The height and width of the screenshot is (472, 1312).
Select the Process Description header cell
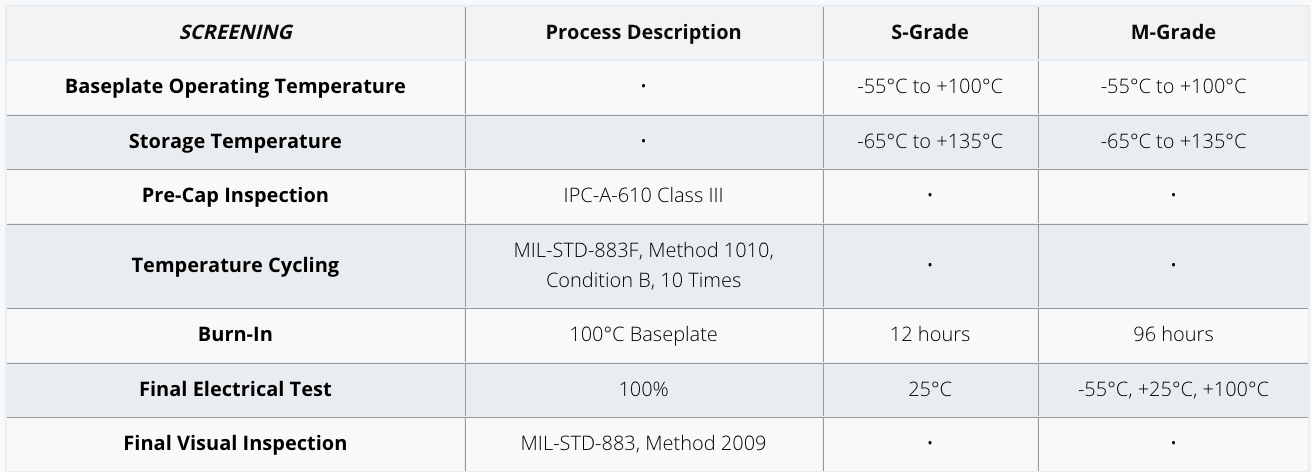click(643, 32)
